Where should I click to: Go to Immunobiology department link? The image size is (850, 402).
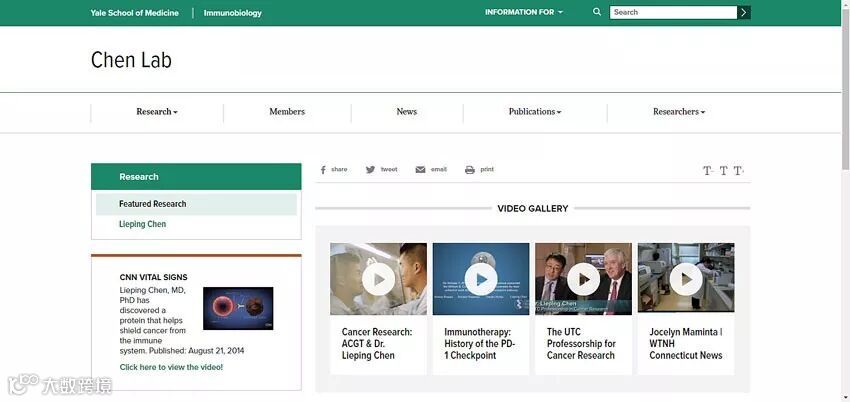pos(233,12)
